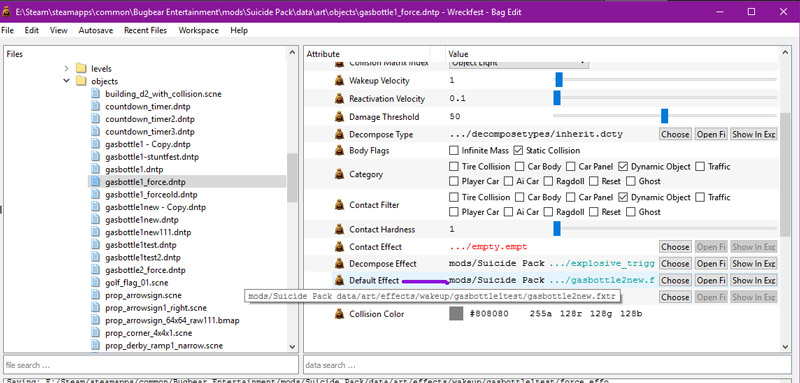
Task: Uncheck Static Collision body flag
Action: pos(518,150)
